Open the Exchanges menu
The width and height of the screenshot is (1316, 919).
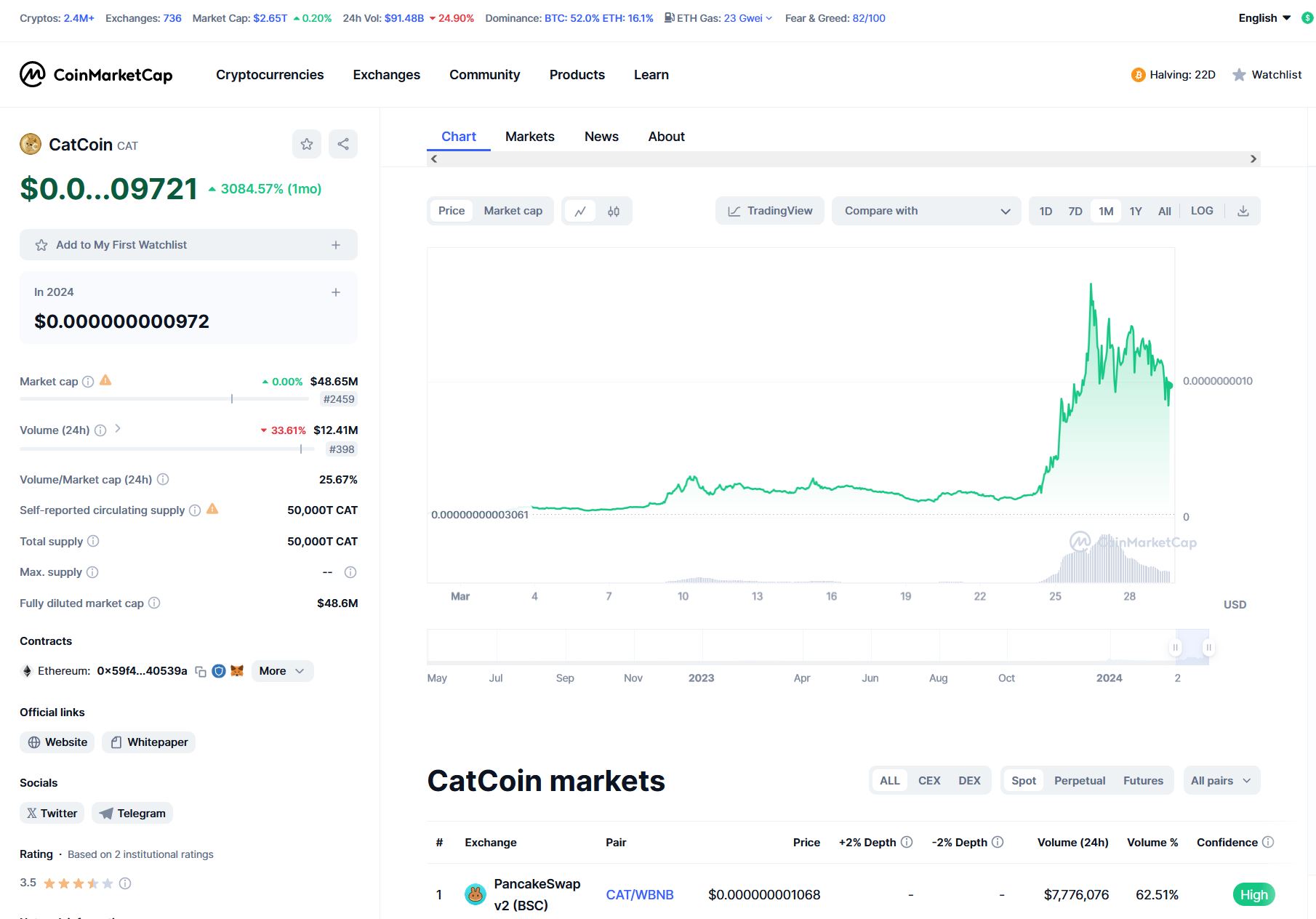pyautogui.click(x=387, y=75)
